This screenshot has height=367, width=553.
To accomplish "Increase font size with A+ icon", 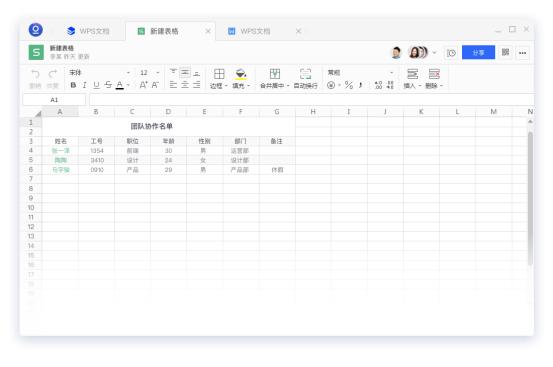I will click(143, 85).
